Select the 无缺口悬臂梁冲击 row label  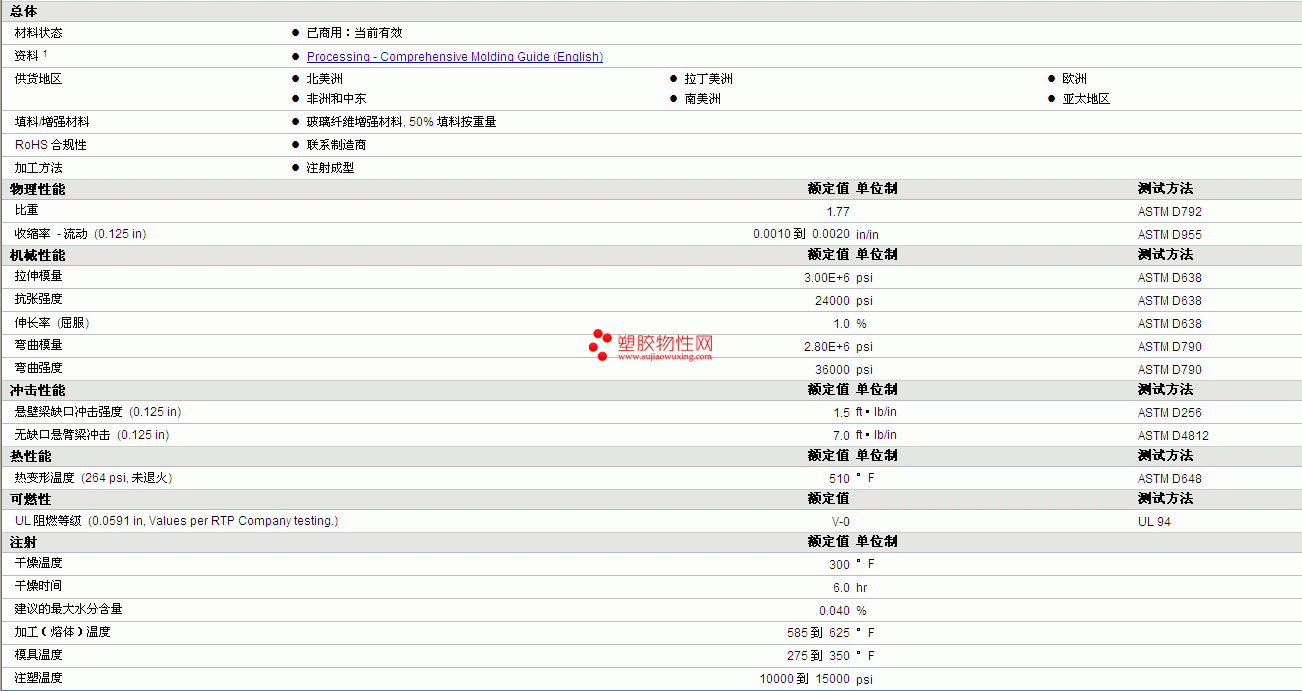pos(92,435)
